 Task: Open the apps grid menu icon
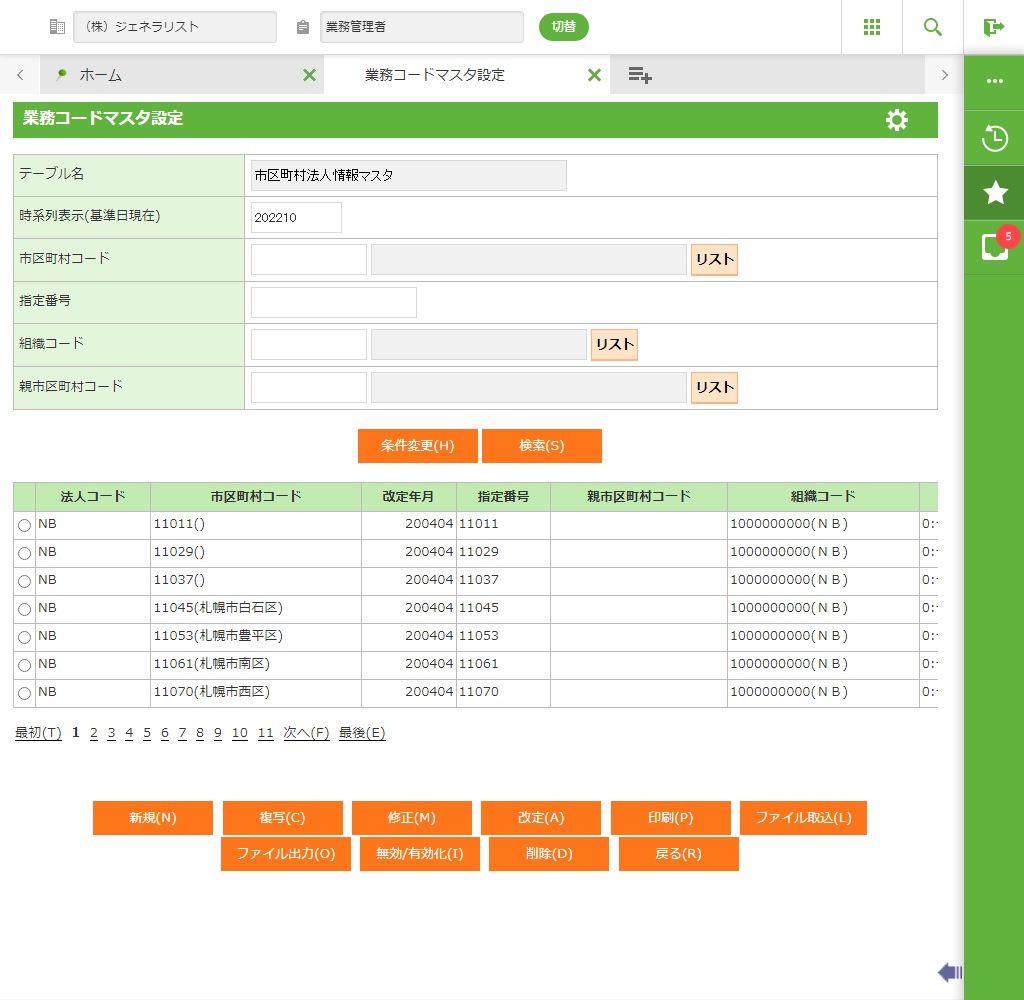tap(871, 27)
